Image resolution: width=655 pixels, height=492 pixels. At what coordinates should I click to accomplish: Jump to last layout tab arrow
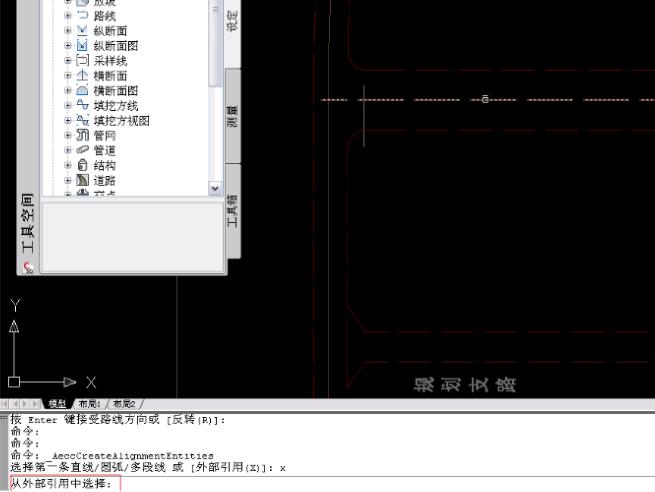click(36, 404)
